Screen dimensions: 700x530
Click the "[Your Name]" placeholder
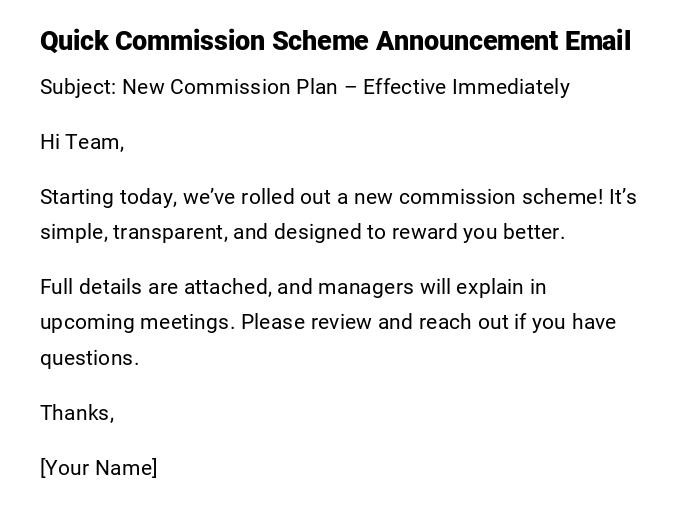click(98, 468)
